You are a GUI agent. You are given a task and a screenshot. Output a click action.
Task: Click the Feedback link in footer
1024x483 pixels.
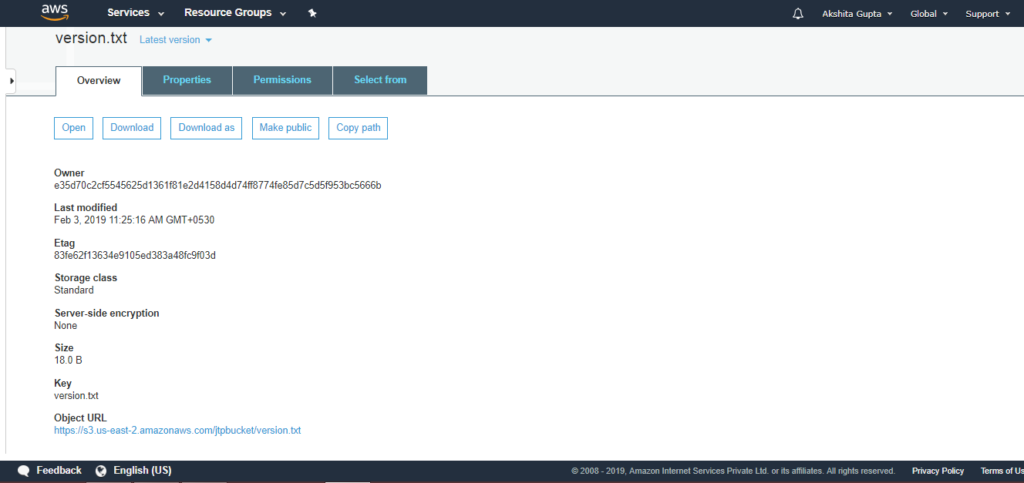click(x=59, y=471)
